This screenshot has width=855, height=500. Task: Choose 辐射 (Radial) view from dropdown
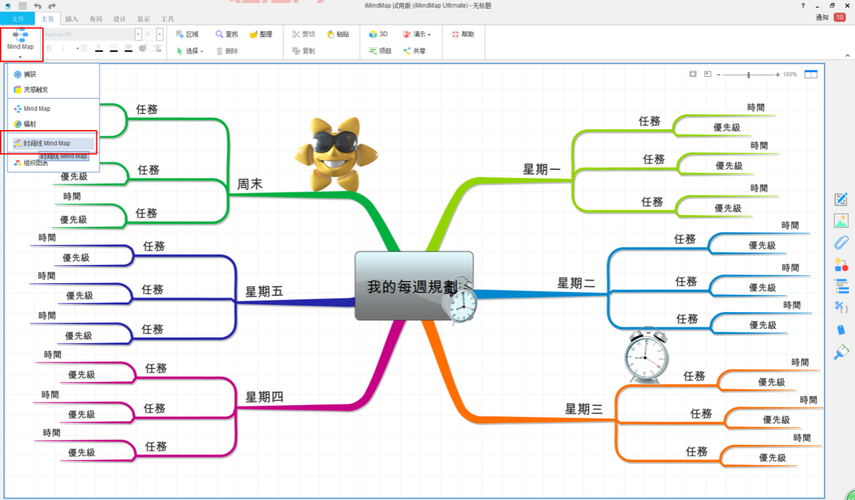pyautogui.click(x=30, y=123)
